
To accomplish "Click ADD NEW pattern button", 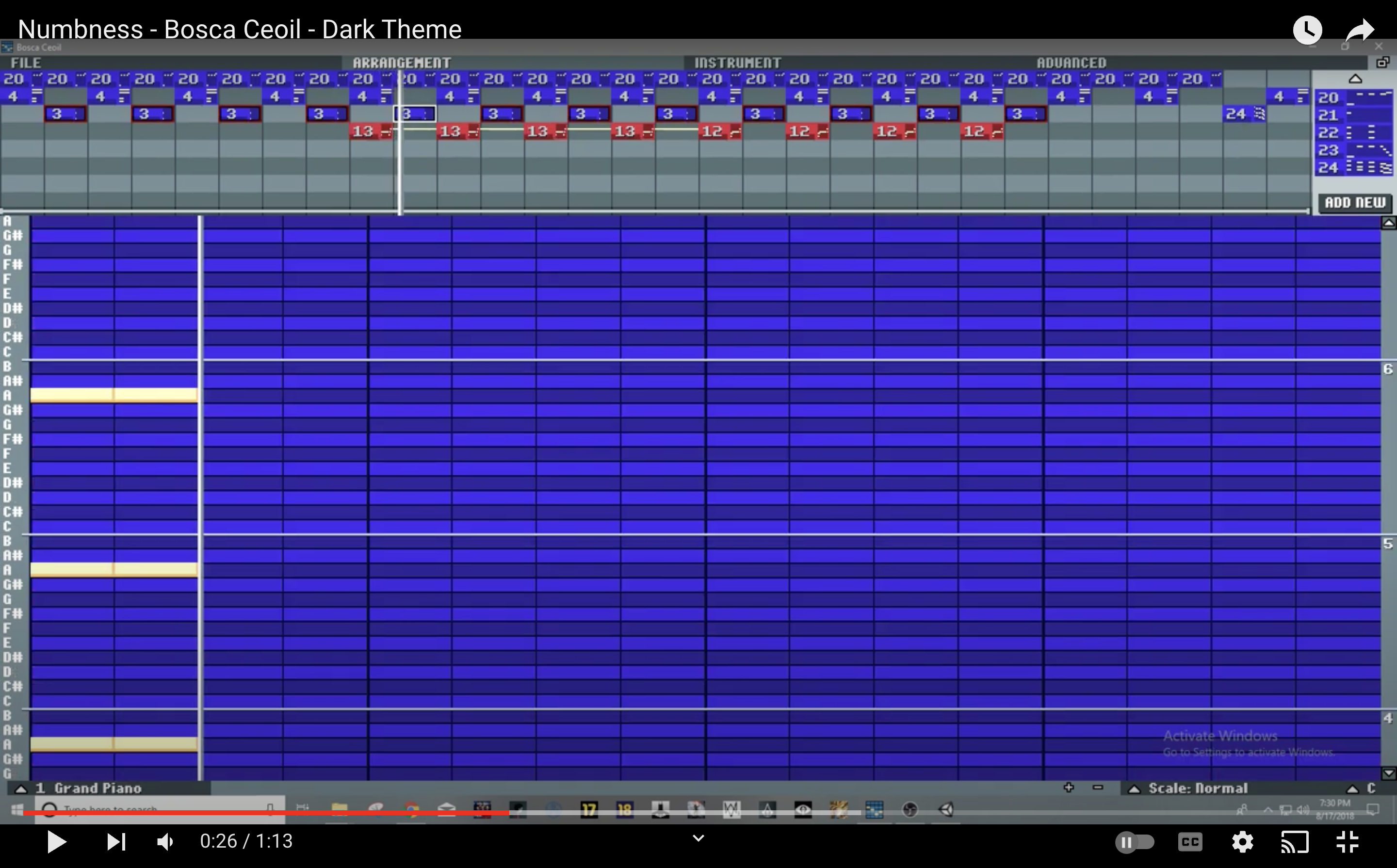I will (1354, 203).
